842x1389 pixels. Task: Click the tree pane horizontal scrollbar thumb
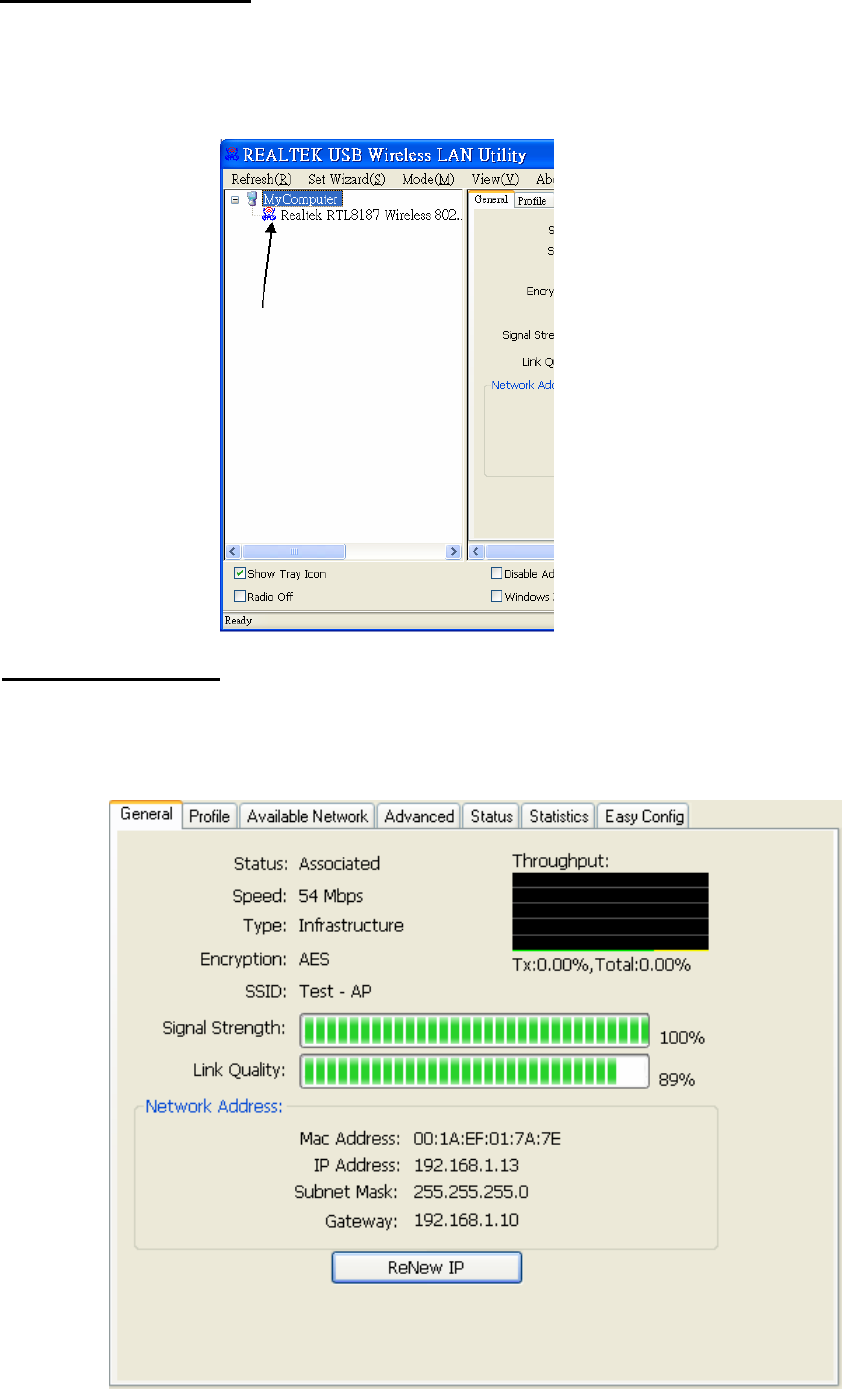click(294, 551)
